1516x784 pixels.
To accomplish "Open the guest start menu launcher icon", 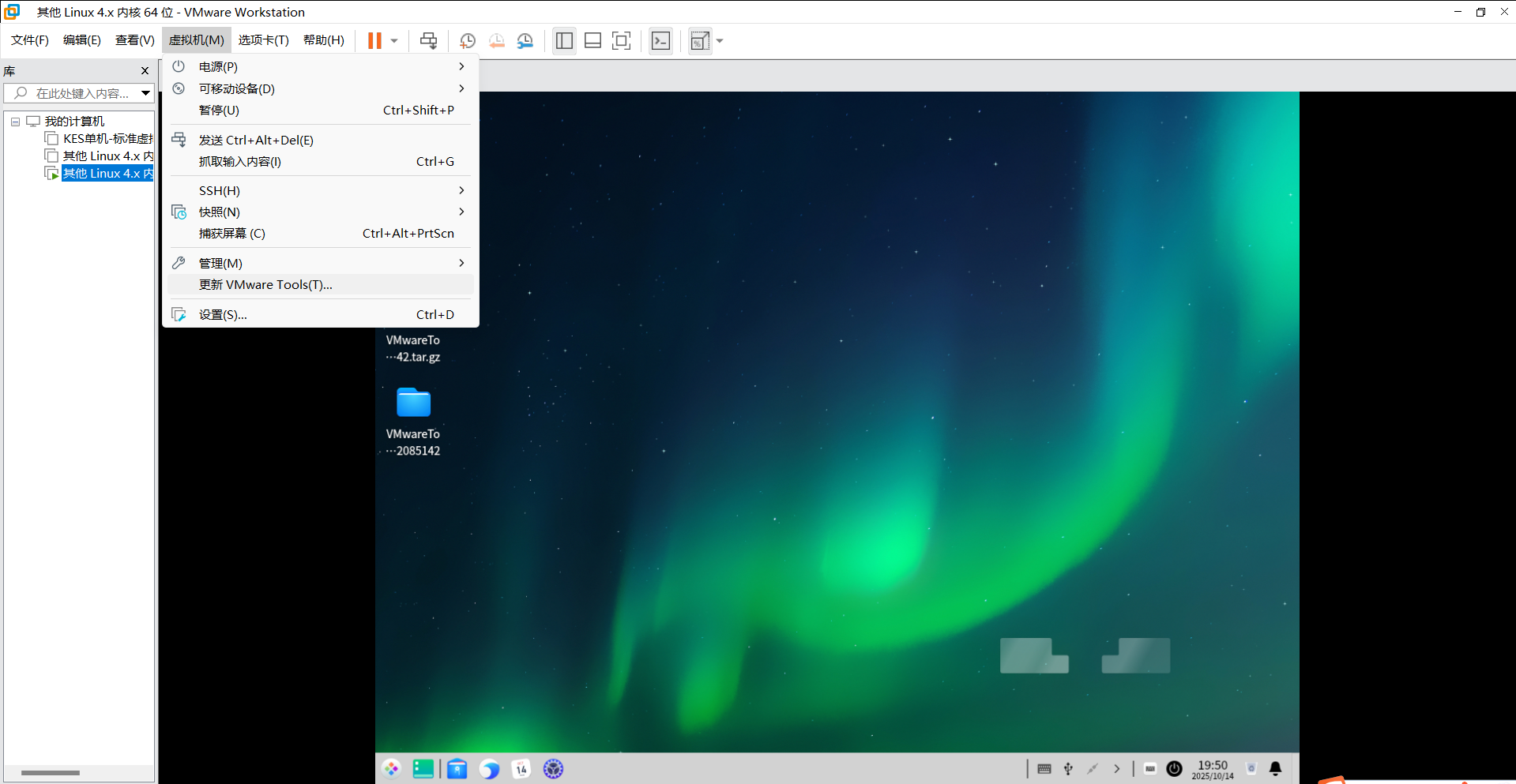I will [x=391, y=768].
